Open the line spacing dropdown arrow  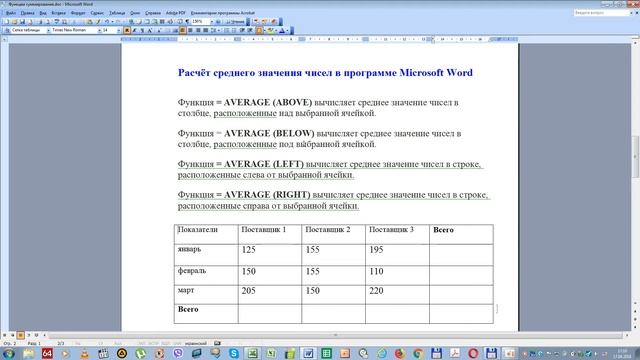(218, 30)
